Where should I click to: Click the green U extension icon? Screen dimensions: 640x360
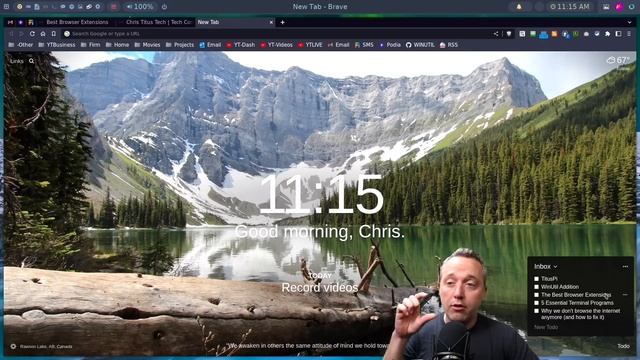click(576, 34)
